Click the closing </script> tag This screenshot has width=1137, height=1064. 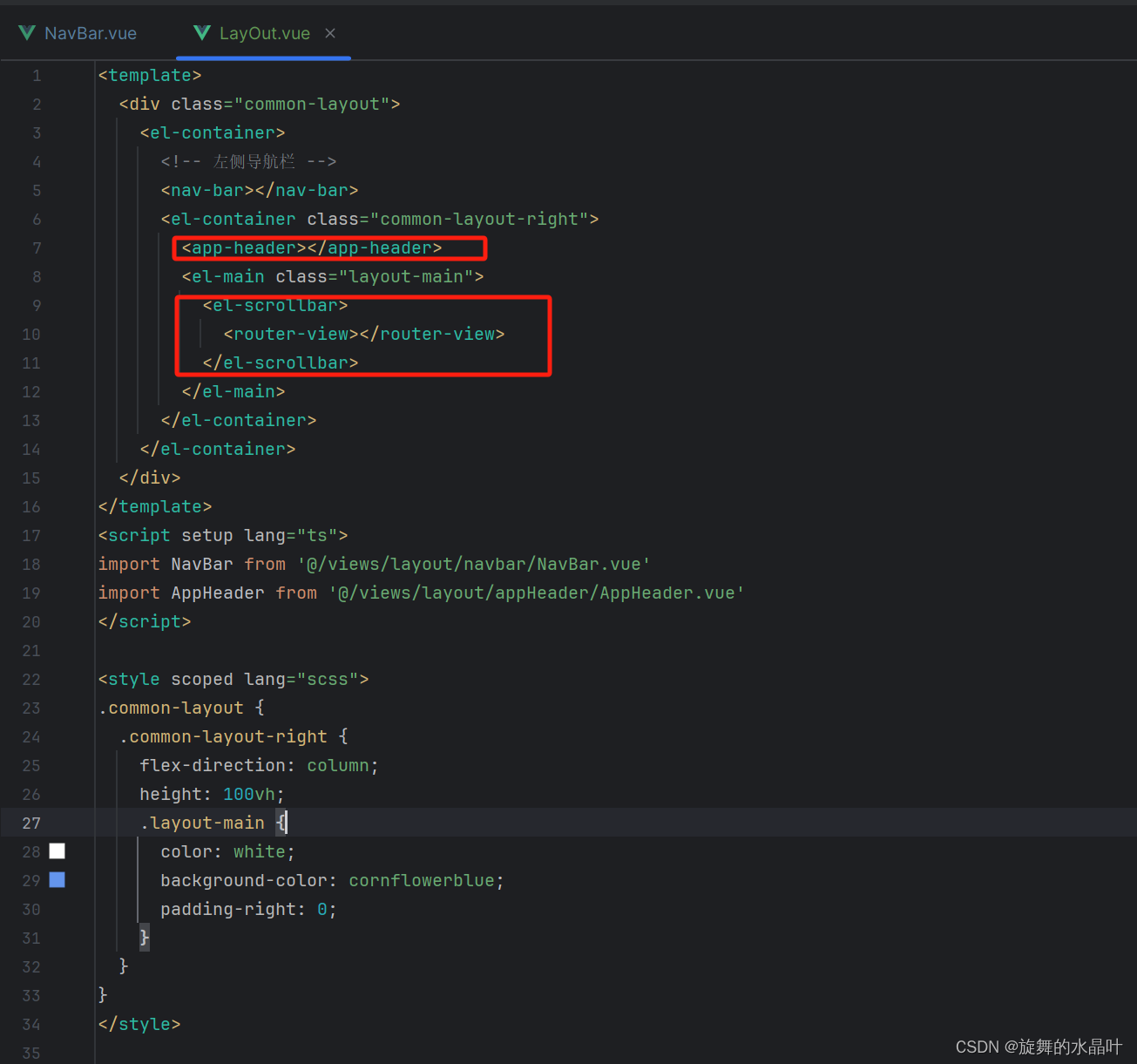point(145,621)
